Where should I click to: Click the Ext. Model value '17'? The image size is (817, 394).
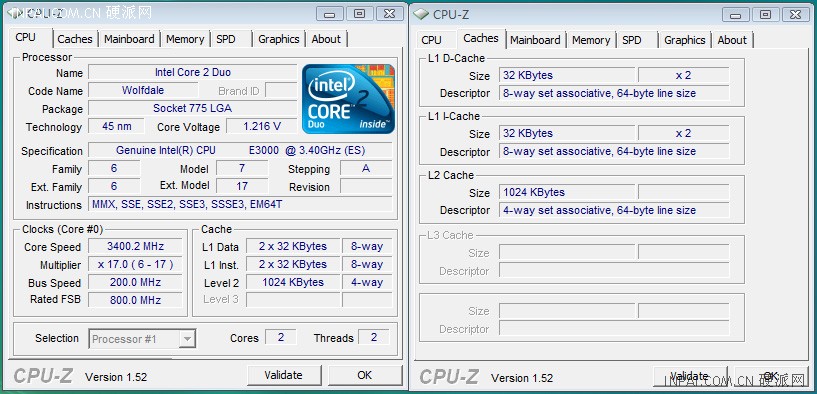(242, 186)
